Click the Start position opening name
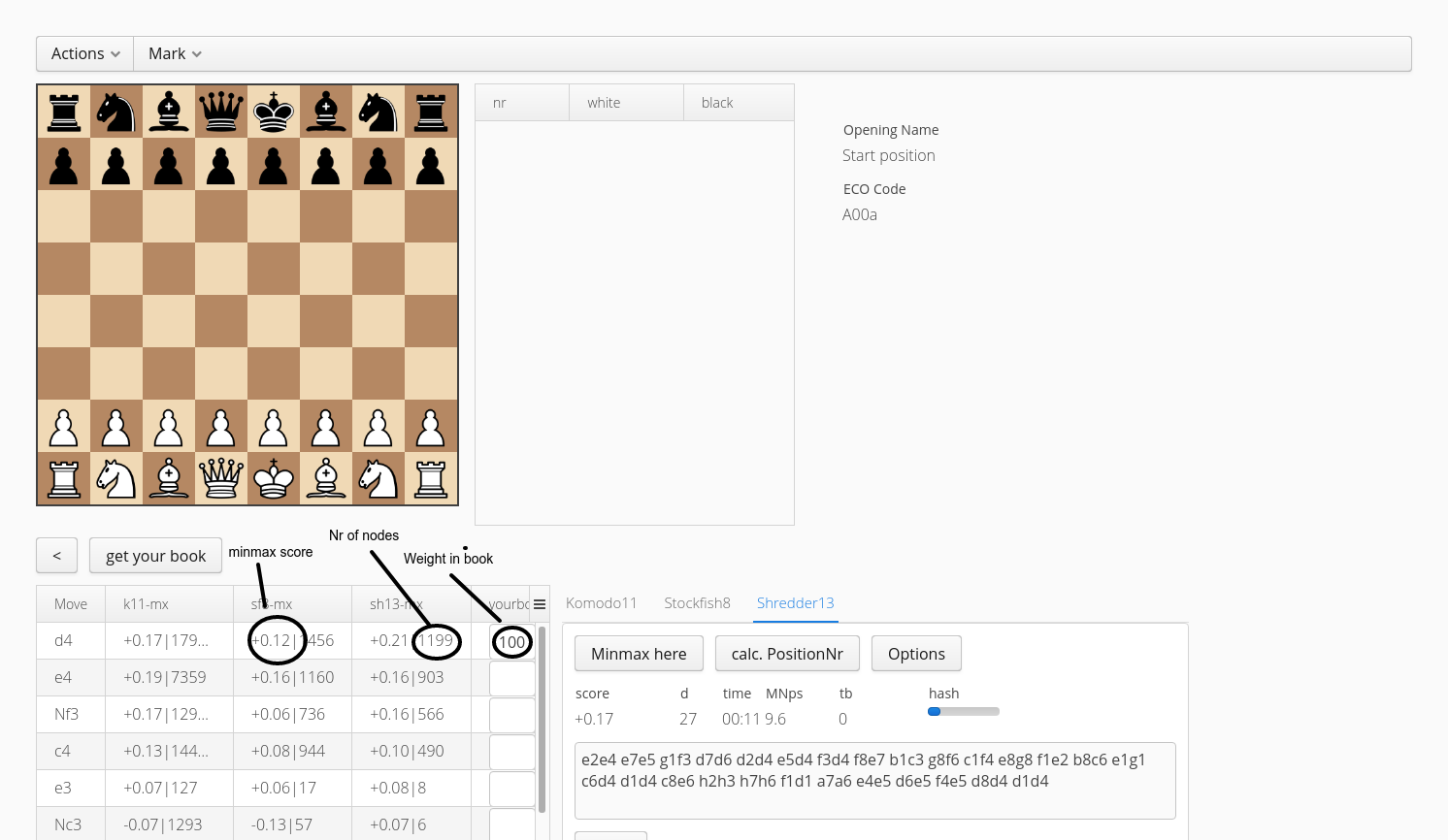Viewport: 1448px width, 840px height. click(x=889, y=155)
